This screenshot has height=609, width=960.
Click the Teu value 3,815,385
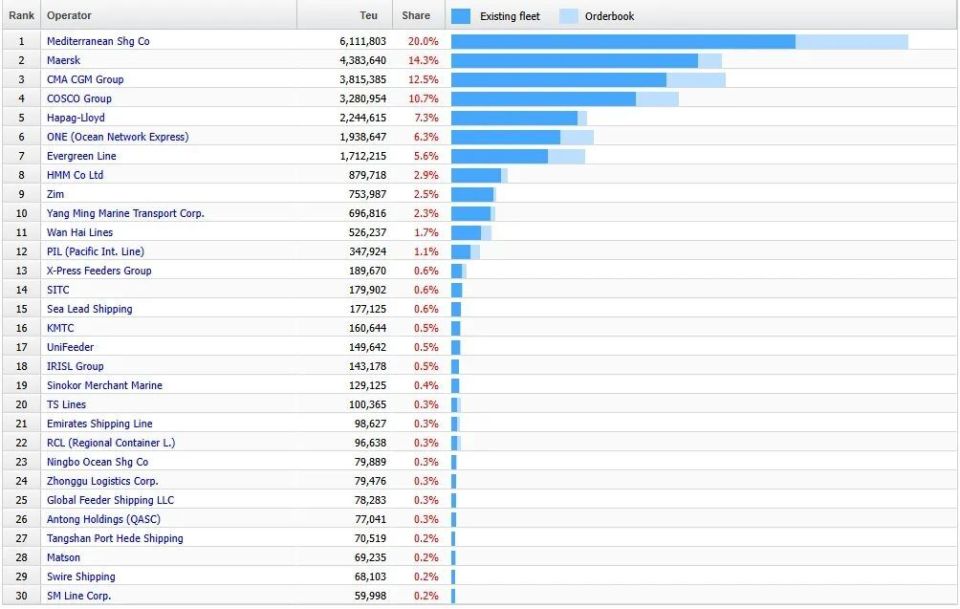(x=363, y=80)
